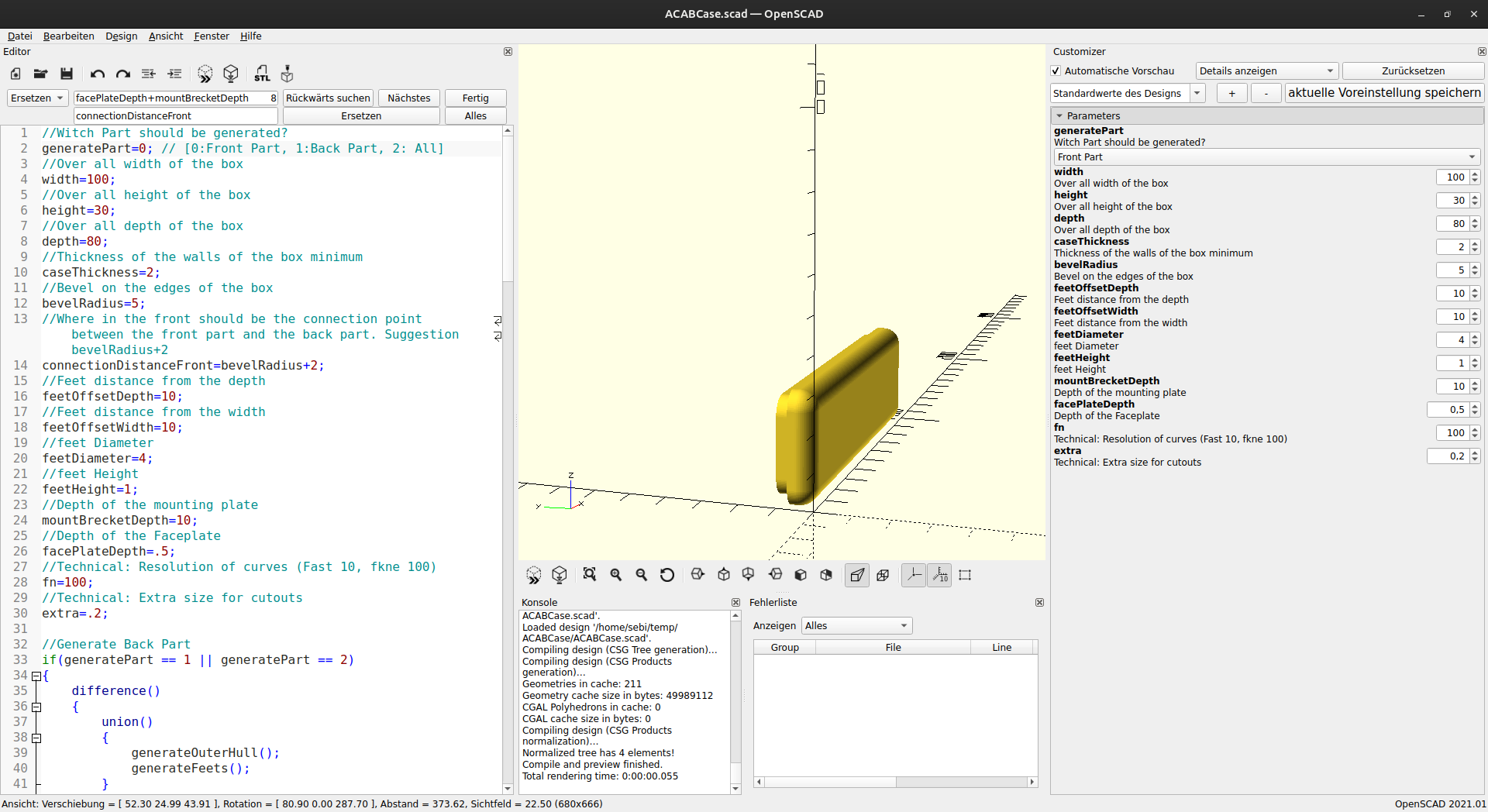This screenshot has height=812, width=1488.
Task: Click the View All icon below the viewport
Action: (x=590, y=575)
